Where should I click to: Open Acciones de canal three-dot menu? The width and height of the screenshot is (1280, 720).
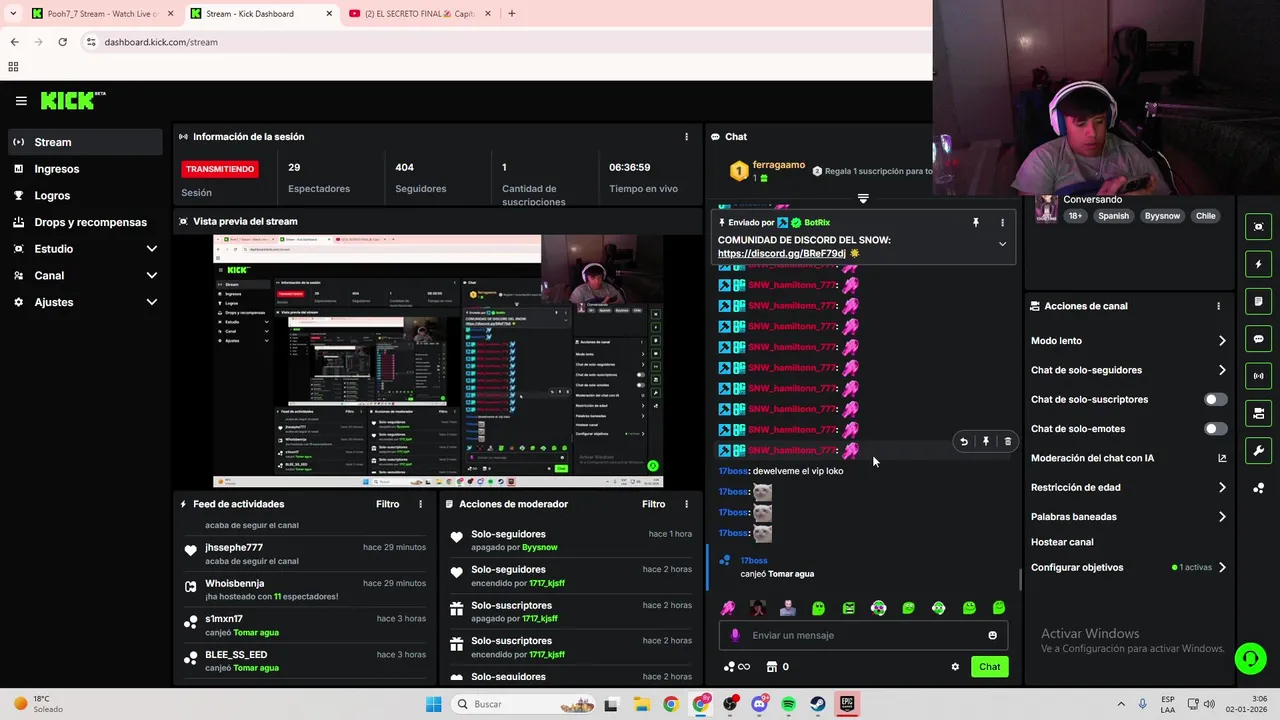pyautogui.click(x=1218, y=306)
